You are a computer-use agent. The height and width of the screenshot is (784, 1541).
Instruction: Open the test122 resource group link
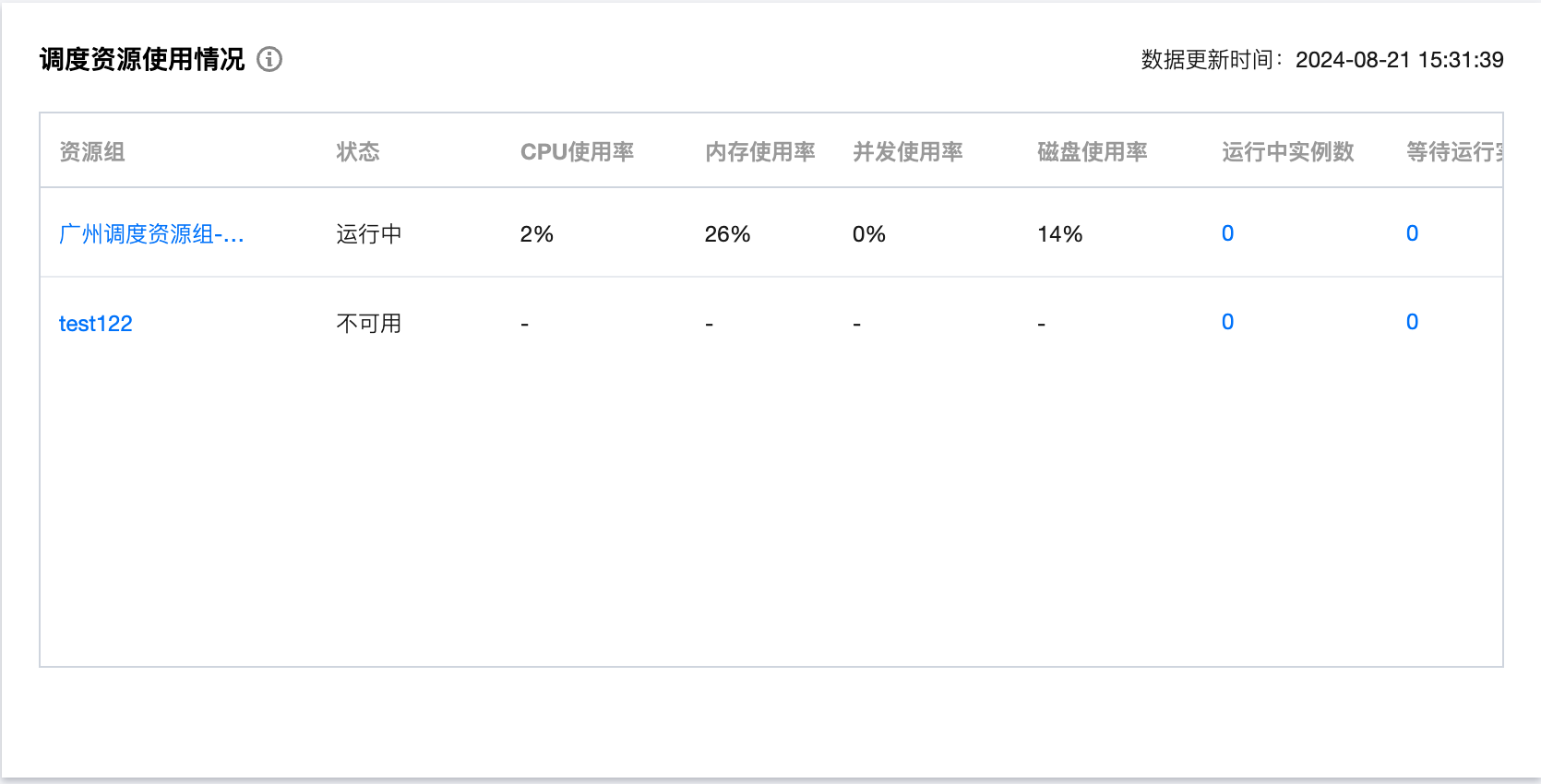(96, 324)
